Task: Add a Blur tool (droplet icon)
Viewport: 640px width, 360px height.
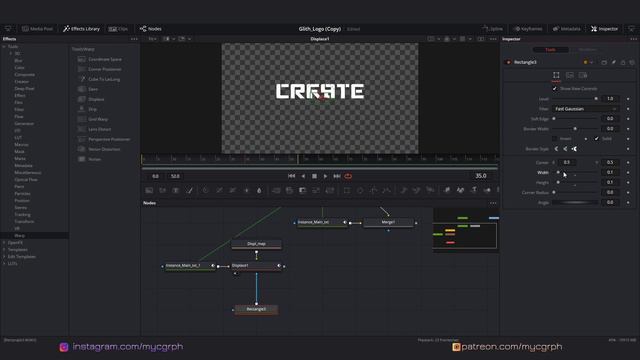Action: (259, 190)
